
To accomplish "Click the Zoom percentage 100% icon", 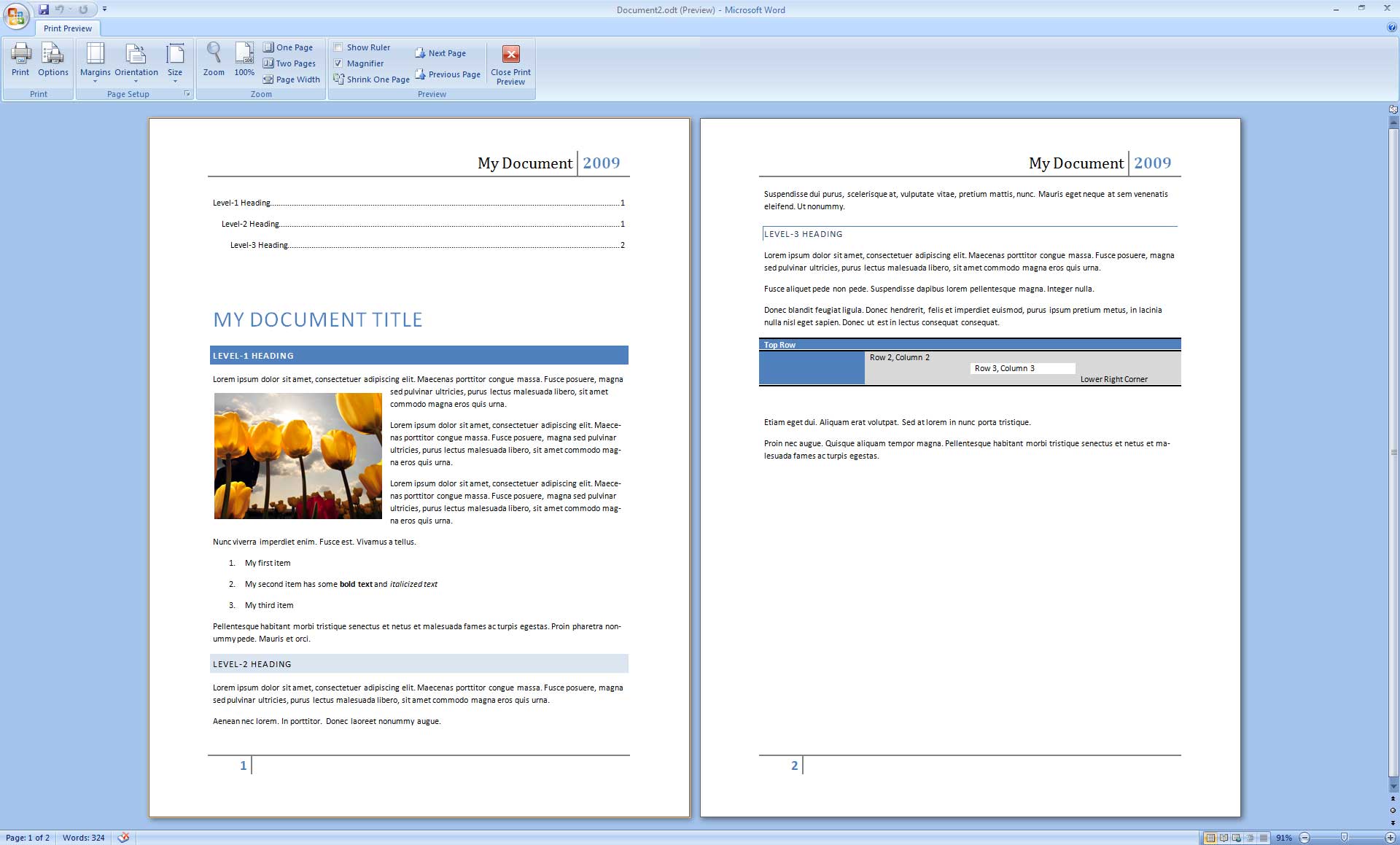I will [244, 62].
